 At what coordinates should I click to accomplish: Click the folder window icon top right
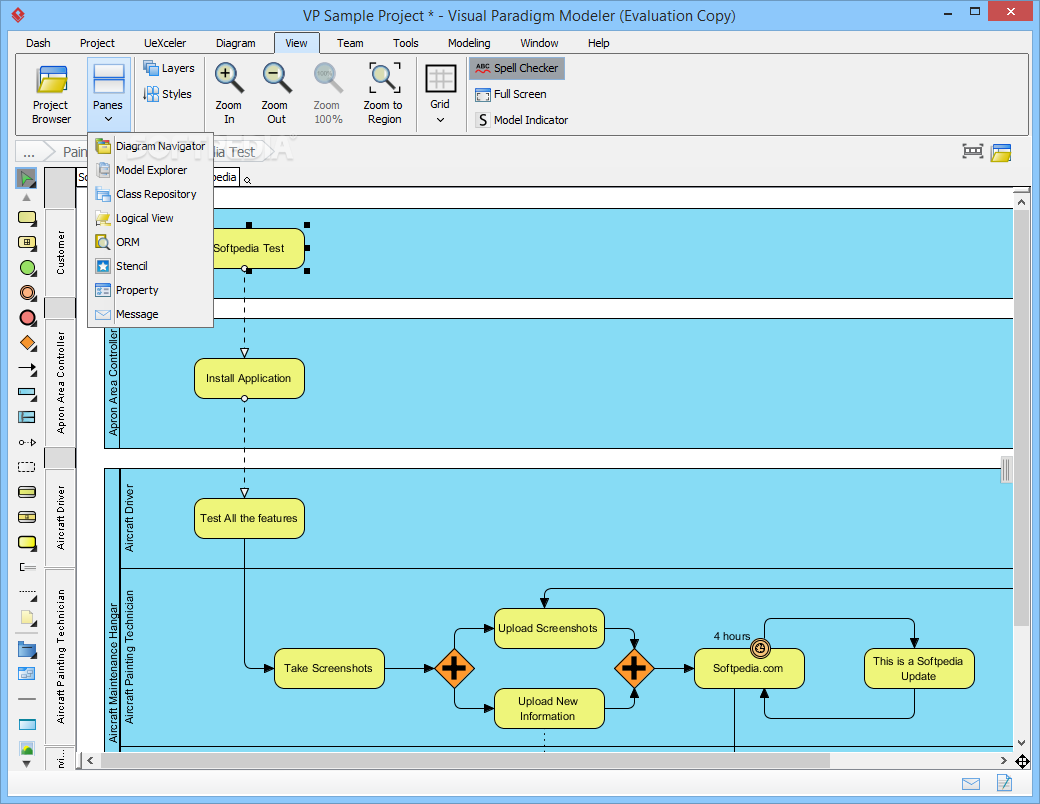[1001, 153]
